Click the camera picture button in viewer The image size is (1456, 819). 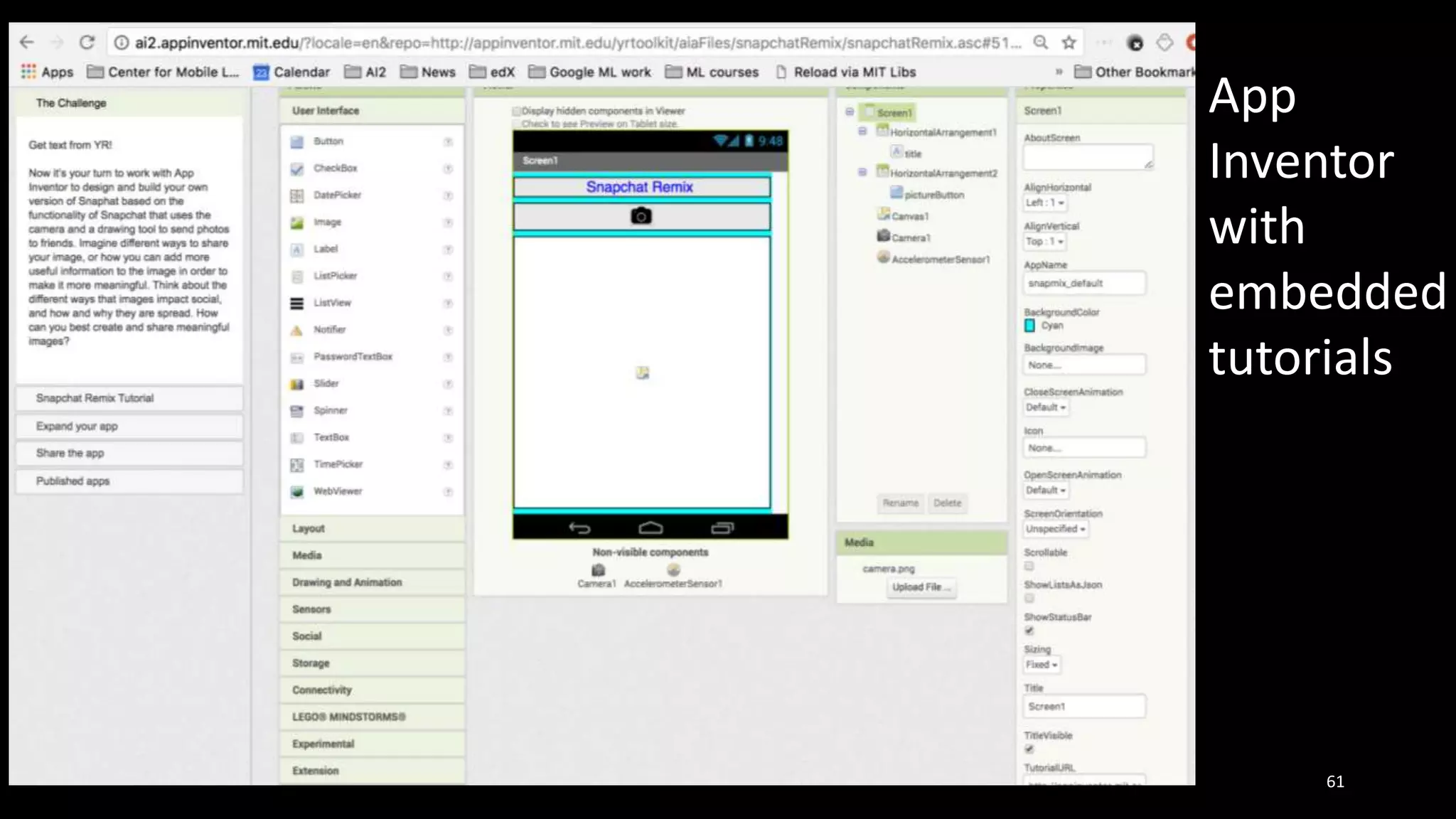tap(641, 216)
